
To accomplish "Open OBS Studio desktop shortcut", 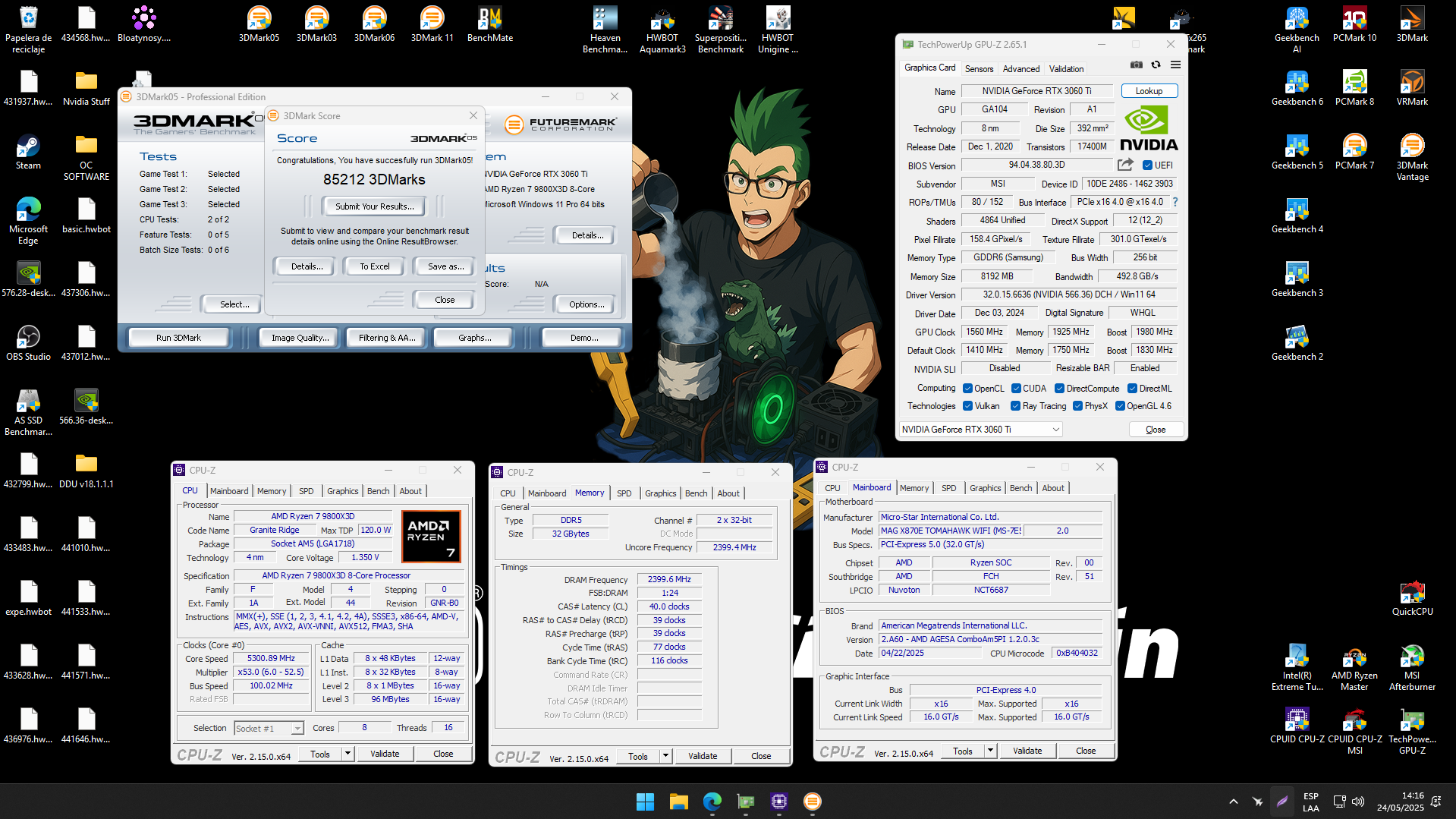I will point(28,343).
